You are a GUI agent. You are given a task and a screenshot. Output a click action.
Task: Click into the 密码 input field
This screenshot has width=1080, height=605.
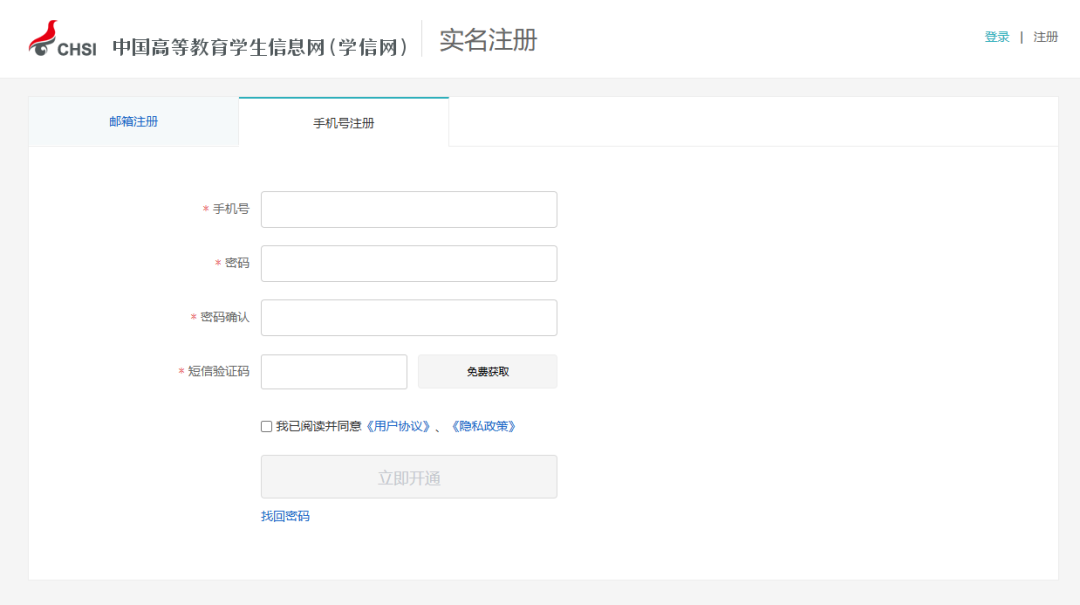[x=409, y=264]
